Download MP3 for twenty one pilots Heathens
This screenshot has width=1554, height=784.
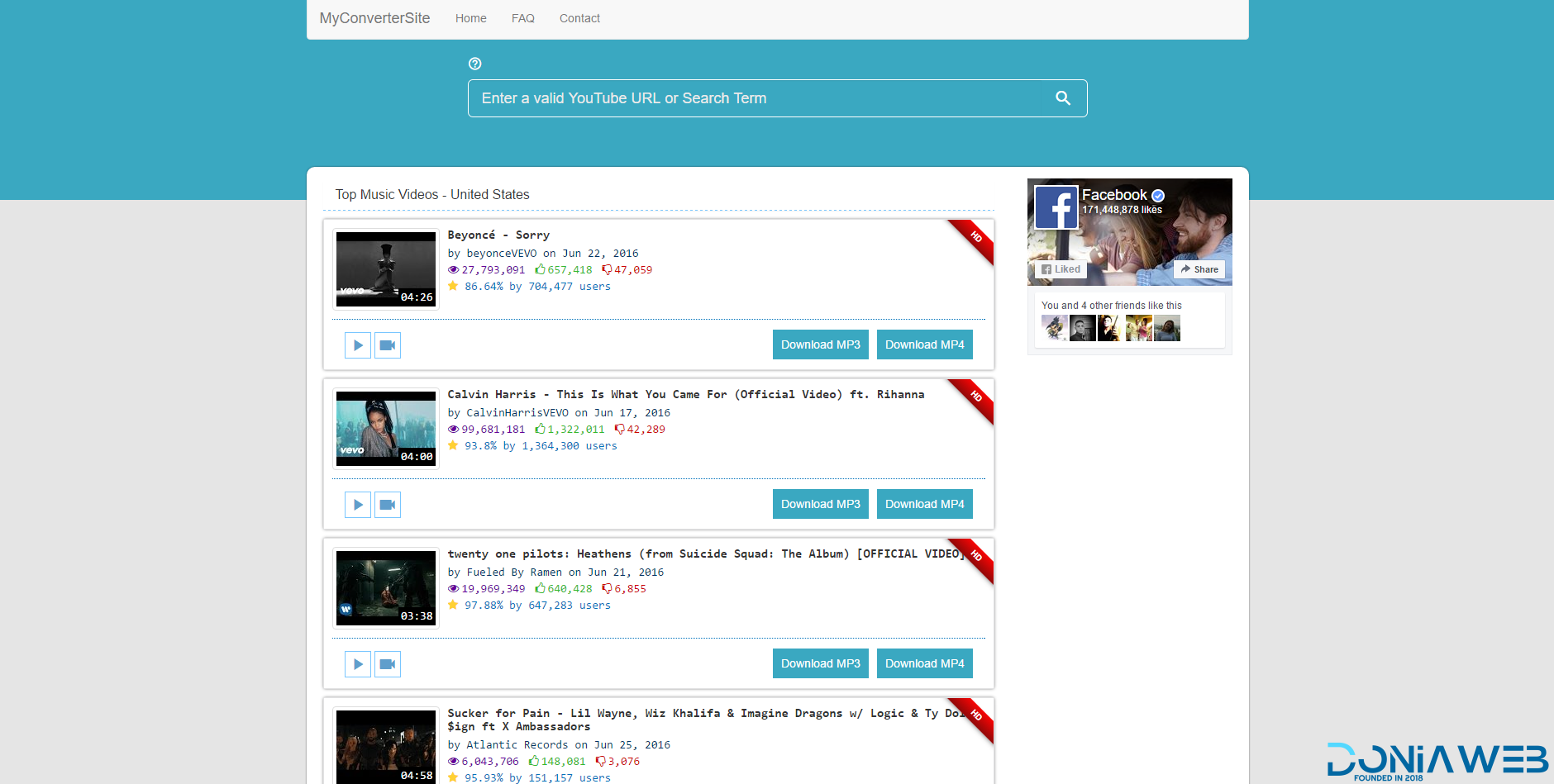point(821,663)
